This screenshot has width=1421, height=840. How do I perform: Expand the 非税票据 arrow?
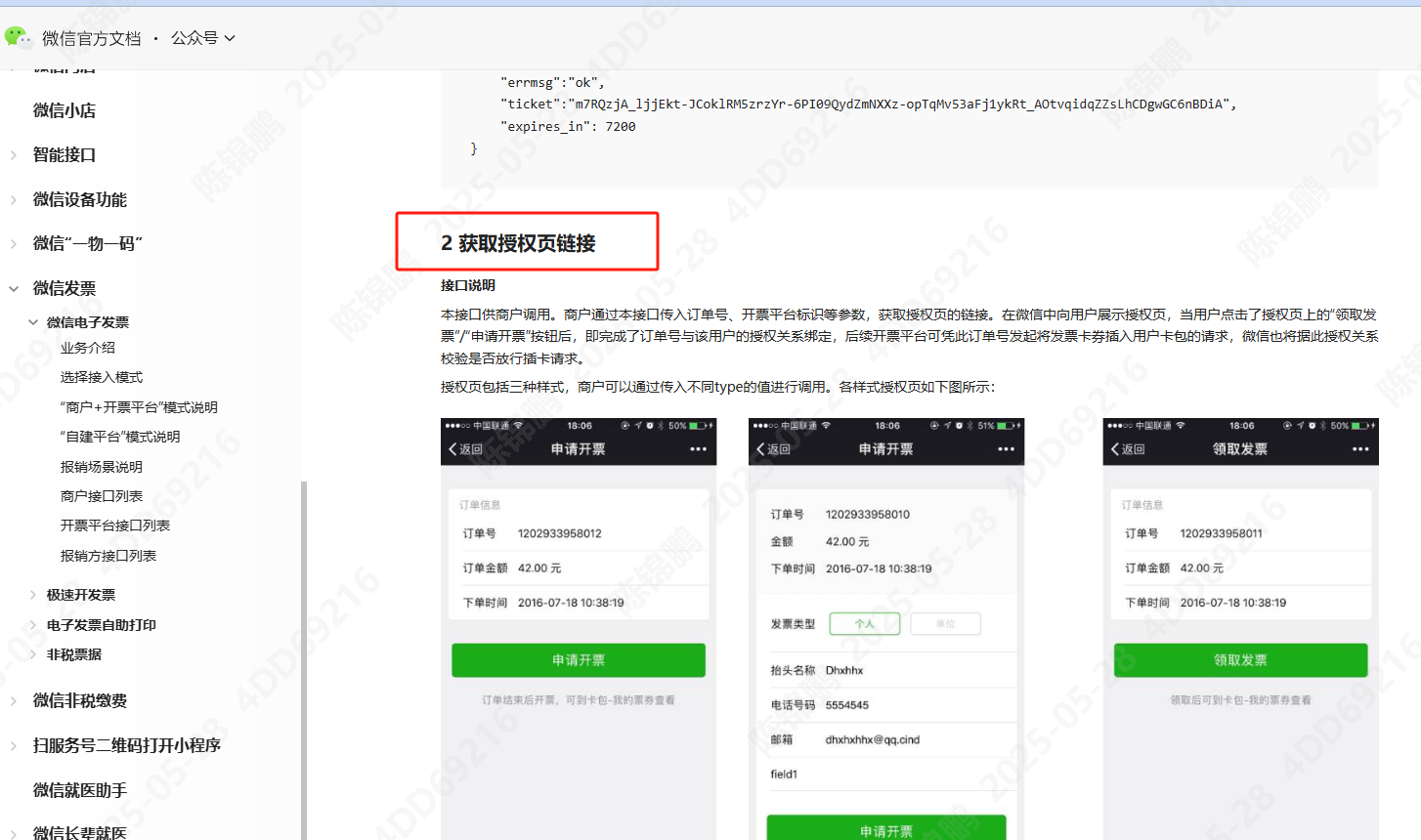point(33,654)
